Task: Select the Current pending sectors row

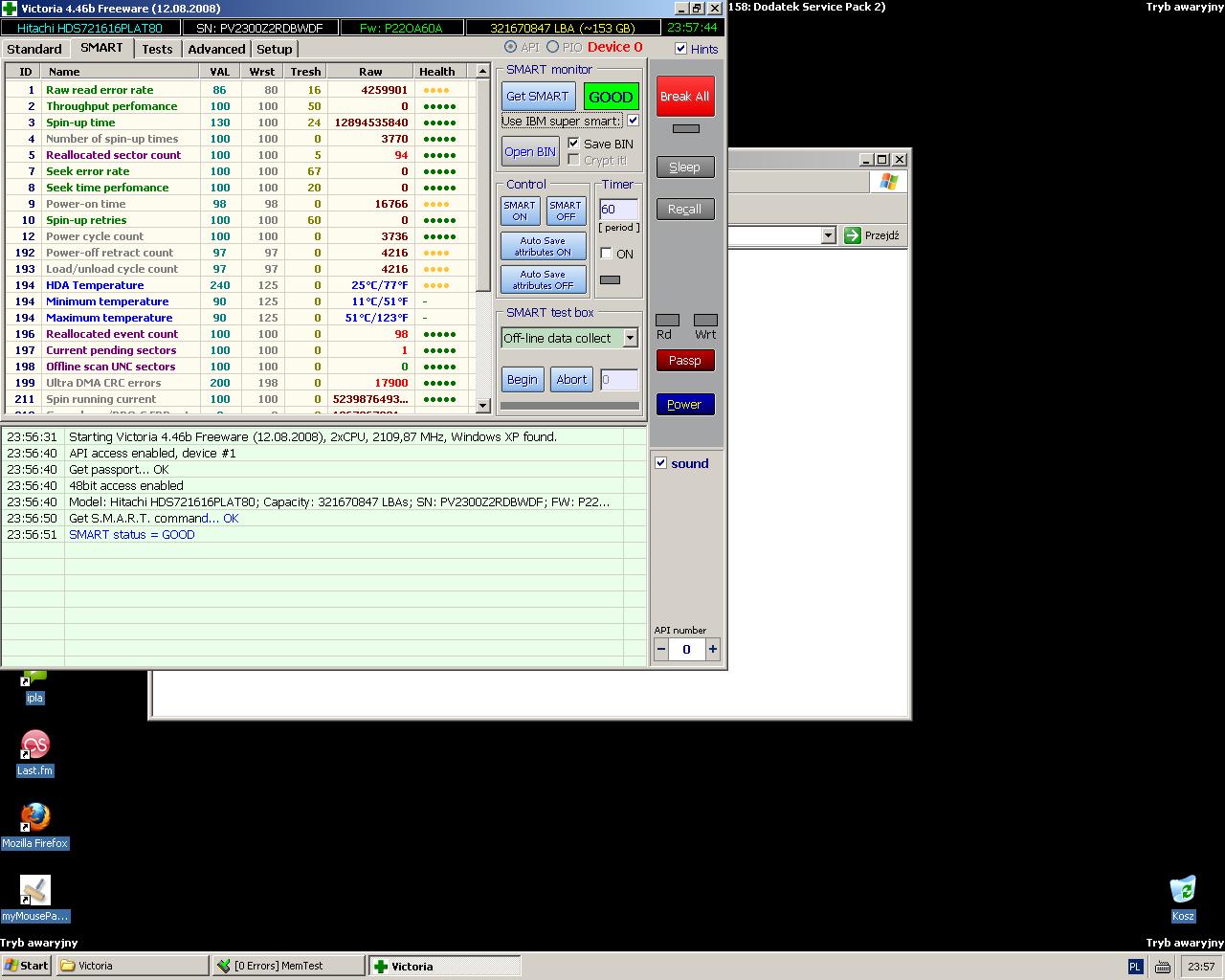Action: tap(239, 350)
